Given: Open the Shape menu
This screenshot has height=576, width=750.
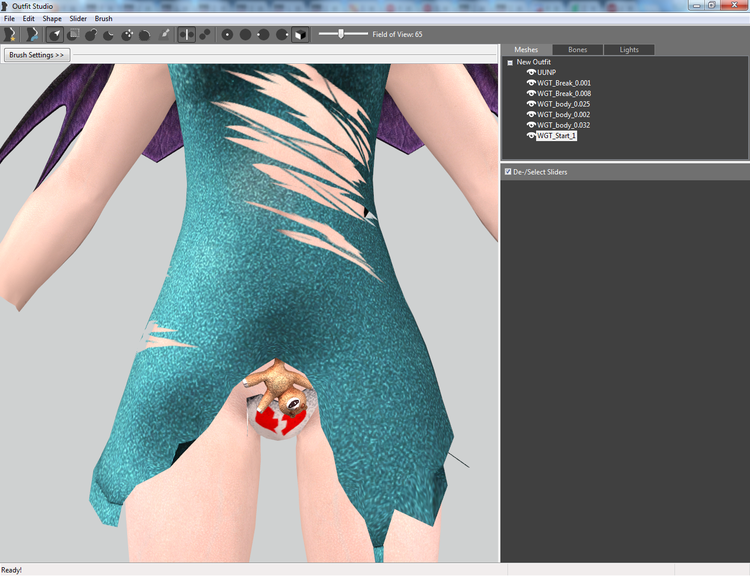Looking at the screenshot, I should pos(52,19).
